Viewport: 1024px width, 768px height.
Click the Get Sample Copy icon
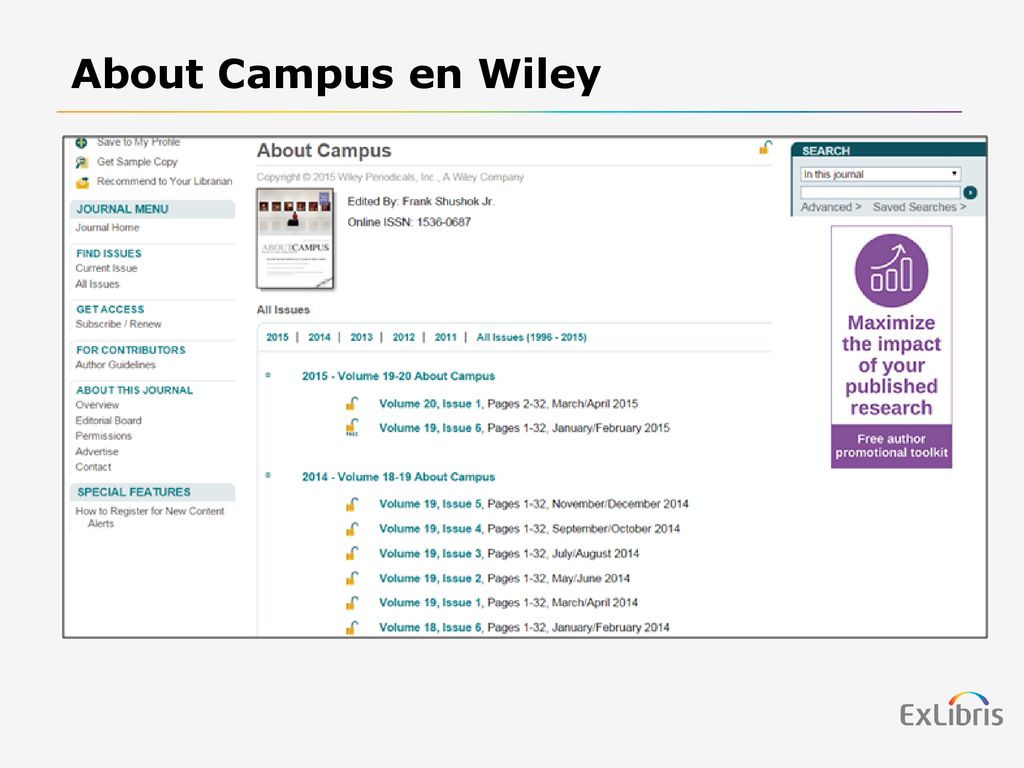tap(82, 162)
